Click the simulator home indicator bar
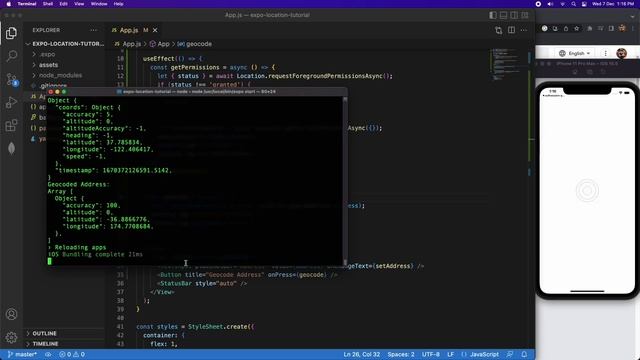 tap(587, 291)
